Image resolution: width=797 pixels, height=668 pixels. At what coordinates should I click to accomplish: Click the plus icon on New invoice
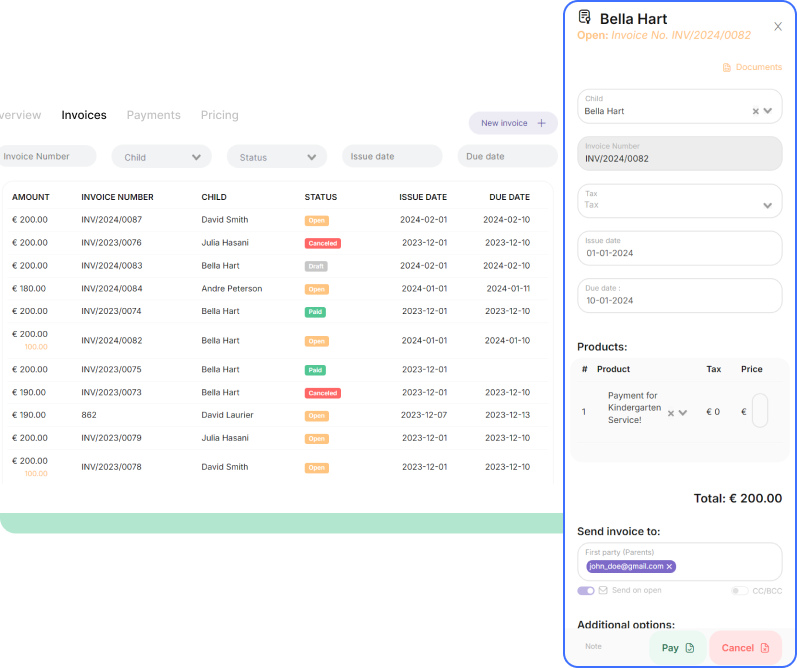(x=541, y=123)
